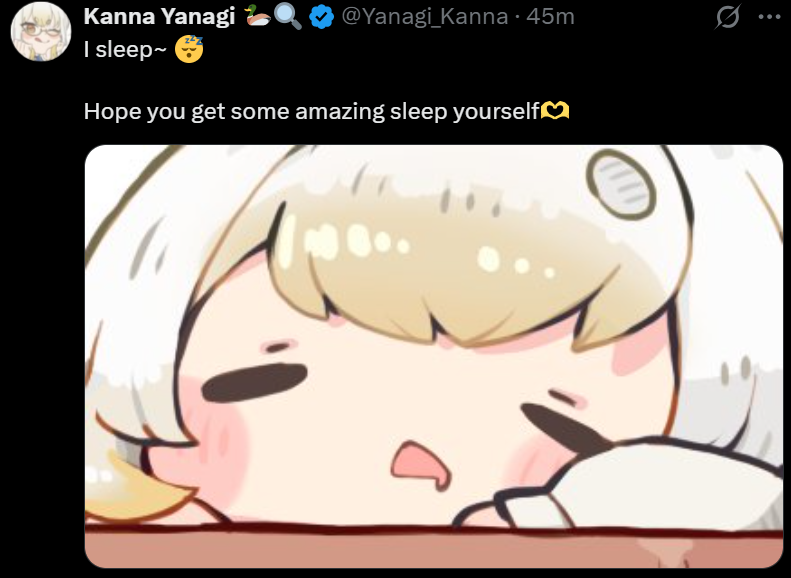Click the blue verified checkmark badge

pos(321,17)
